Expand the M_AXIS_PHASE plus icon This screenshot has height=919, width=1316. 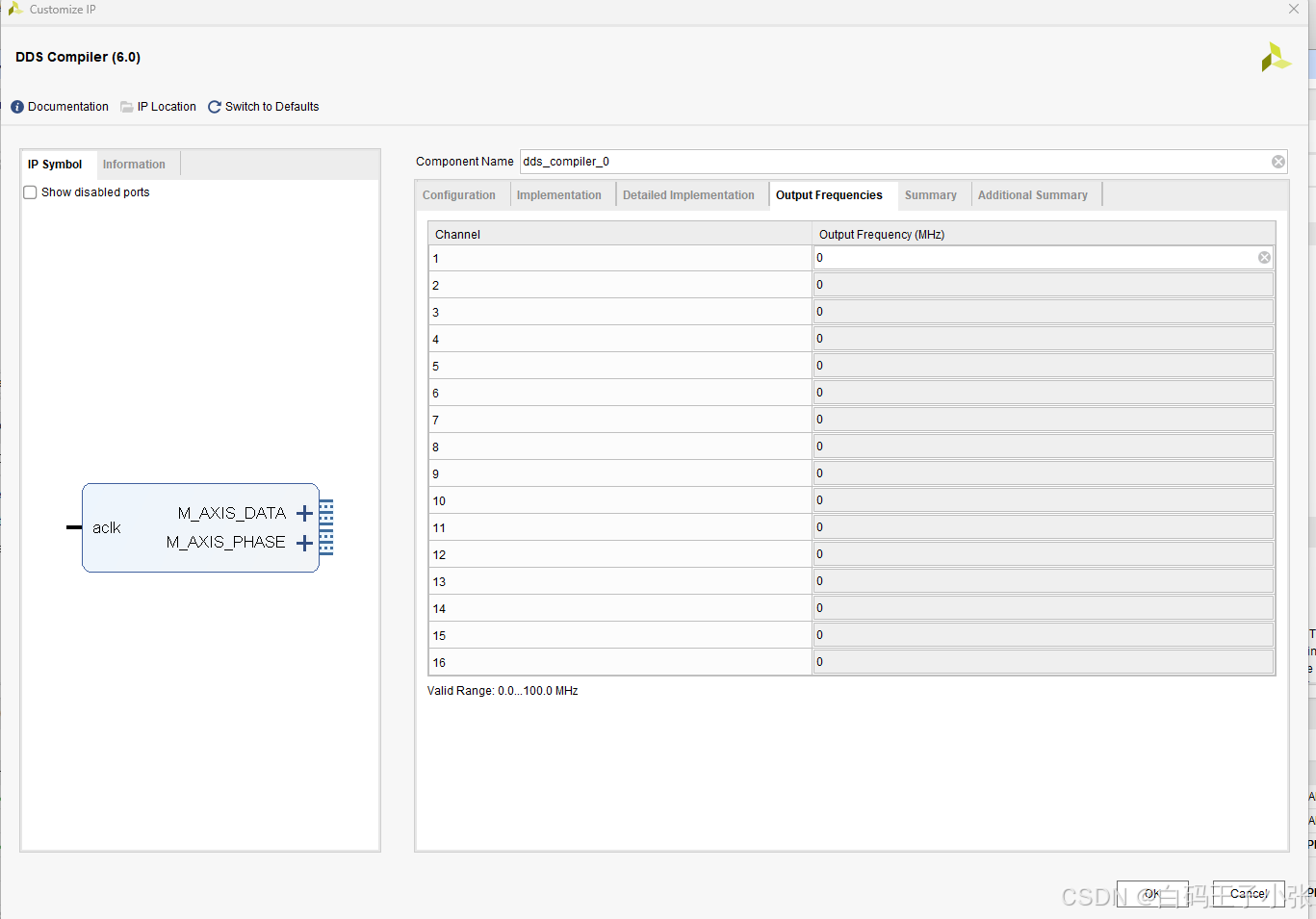(304, 543)
